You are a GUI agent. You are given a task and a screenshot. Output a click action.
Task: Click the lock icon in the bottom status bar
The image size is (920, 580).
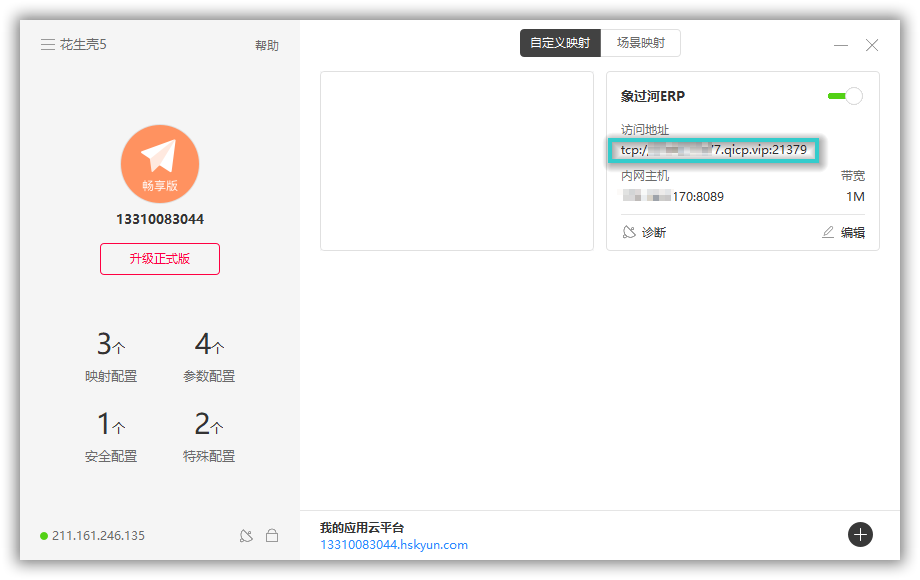(272, 535)
